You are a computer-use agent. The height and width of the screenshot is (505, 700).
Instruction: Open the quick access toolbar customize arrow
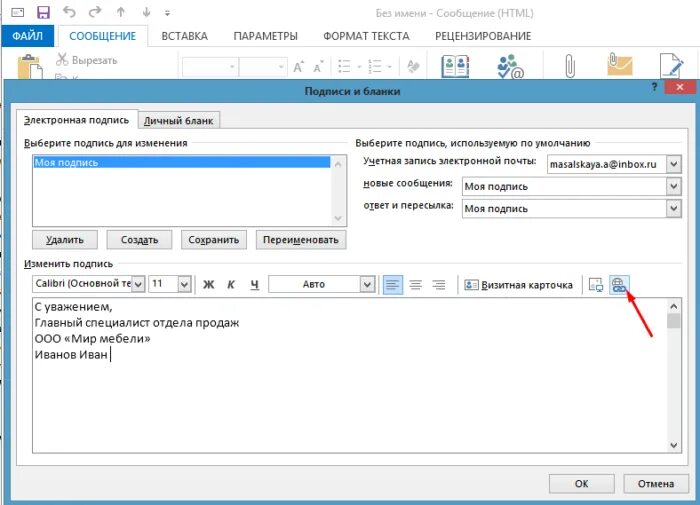tap(167, 13)
